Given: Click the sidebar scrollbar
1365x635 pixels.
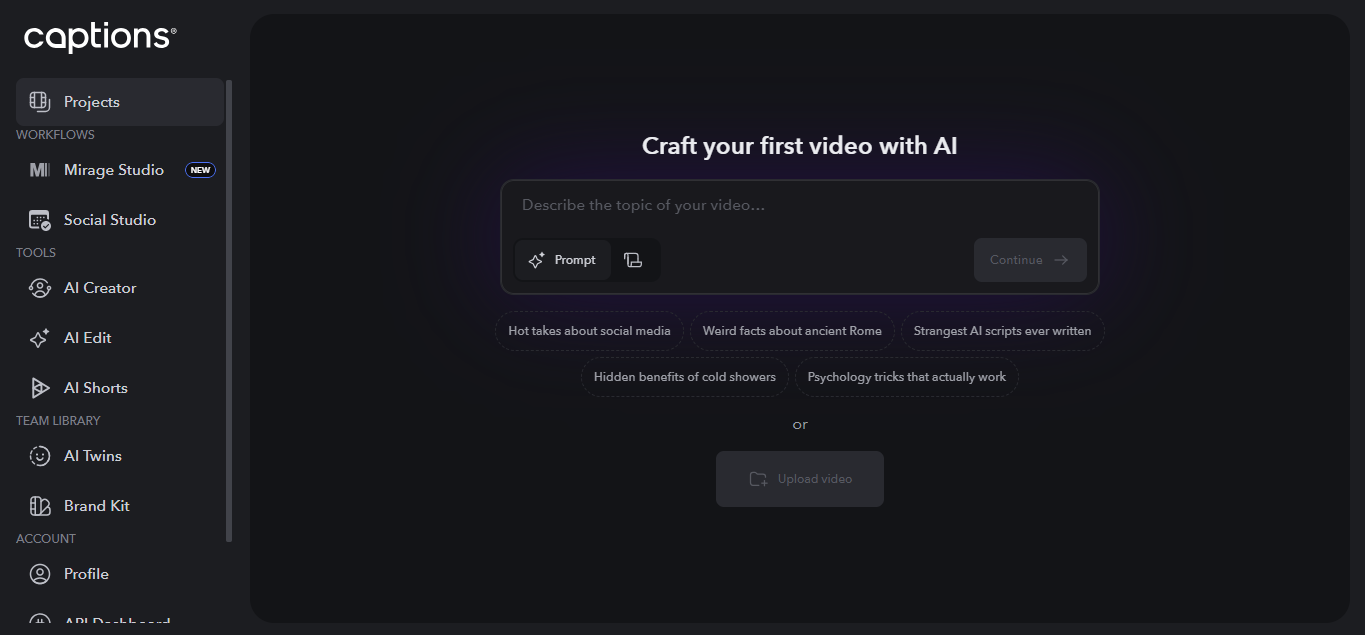Looking at the screenshot, I should [230, 300].
